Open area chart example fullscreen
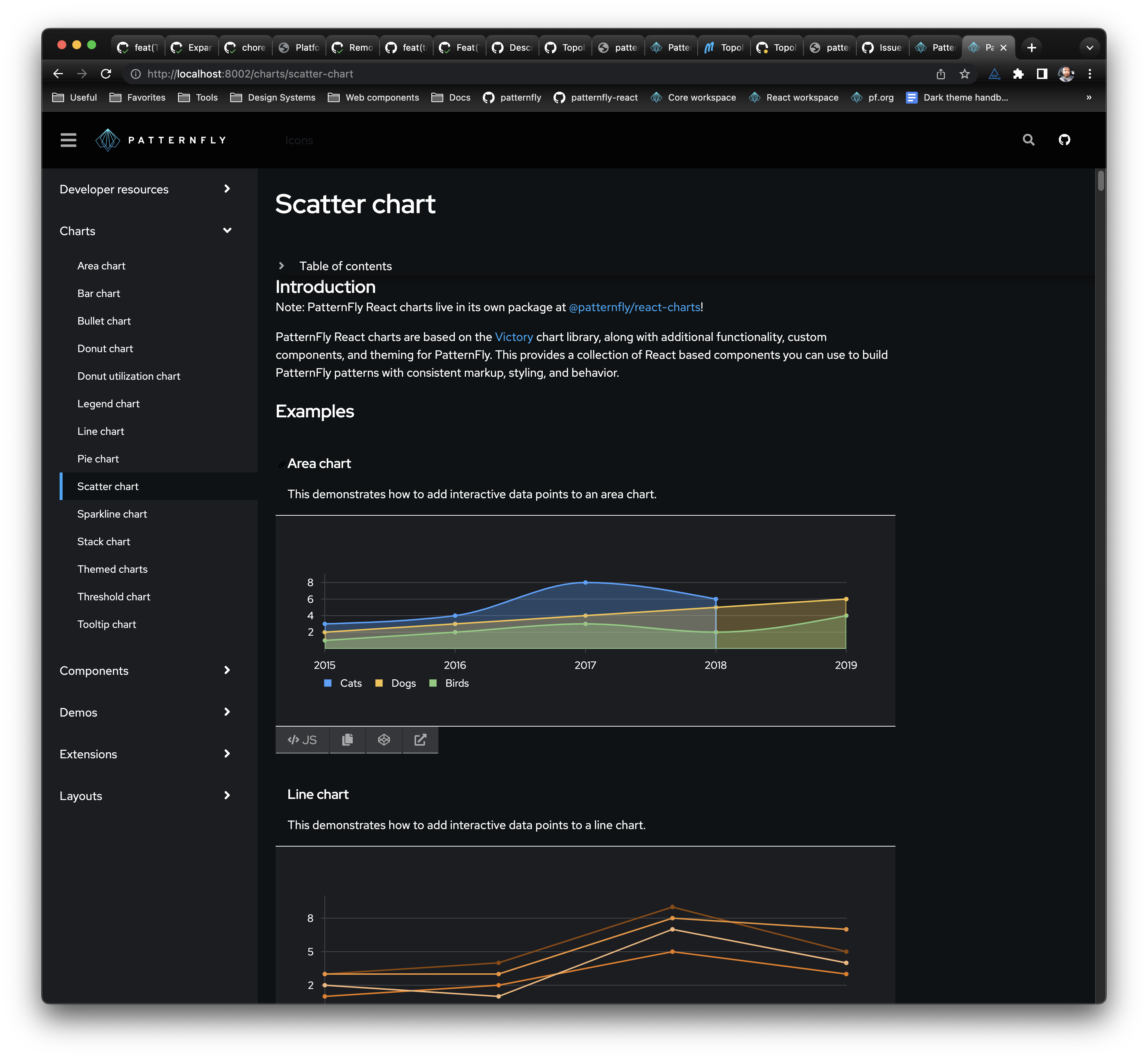Screen dimensions: 1148x1059 tap(420, 740)
